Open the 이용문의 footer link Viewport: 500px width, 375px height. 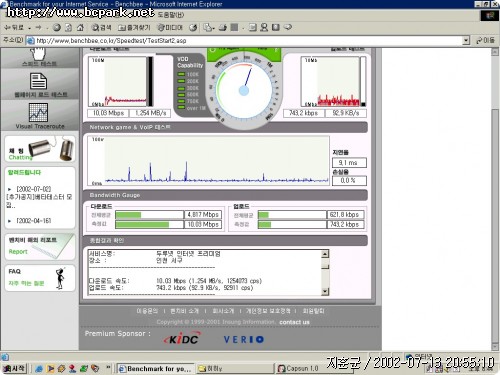[147, 311]
